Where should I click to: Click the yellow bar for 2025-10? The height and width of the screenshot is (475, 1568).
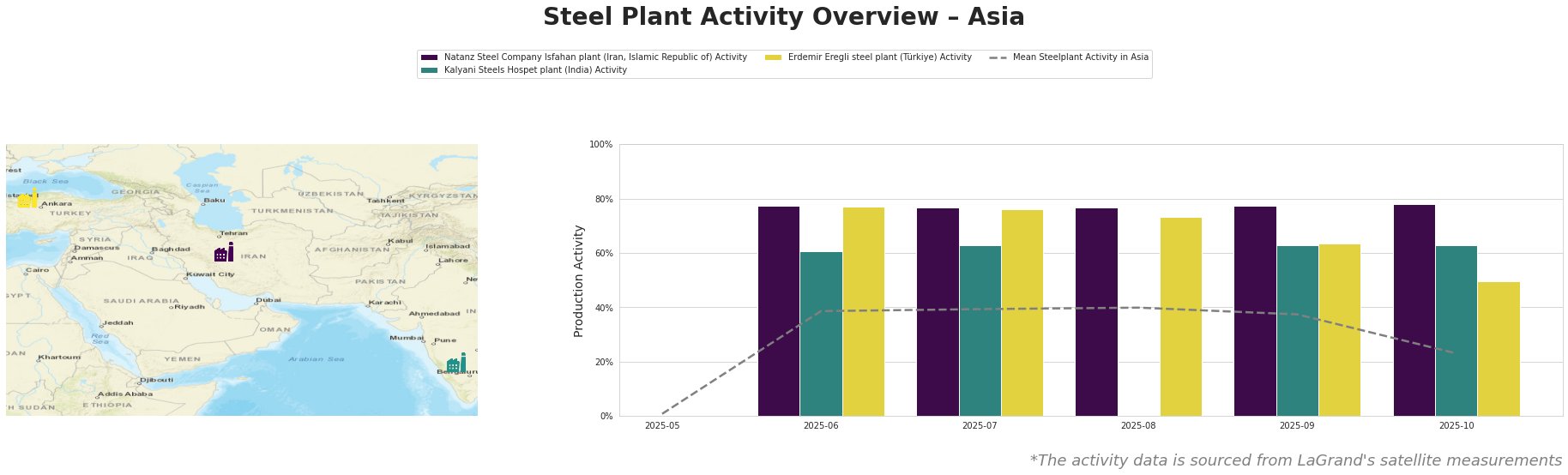point(1499,349)
